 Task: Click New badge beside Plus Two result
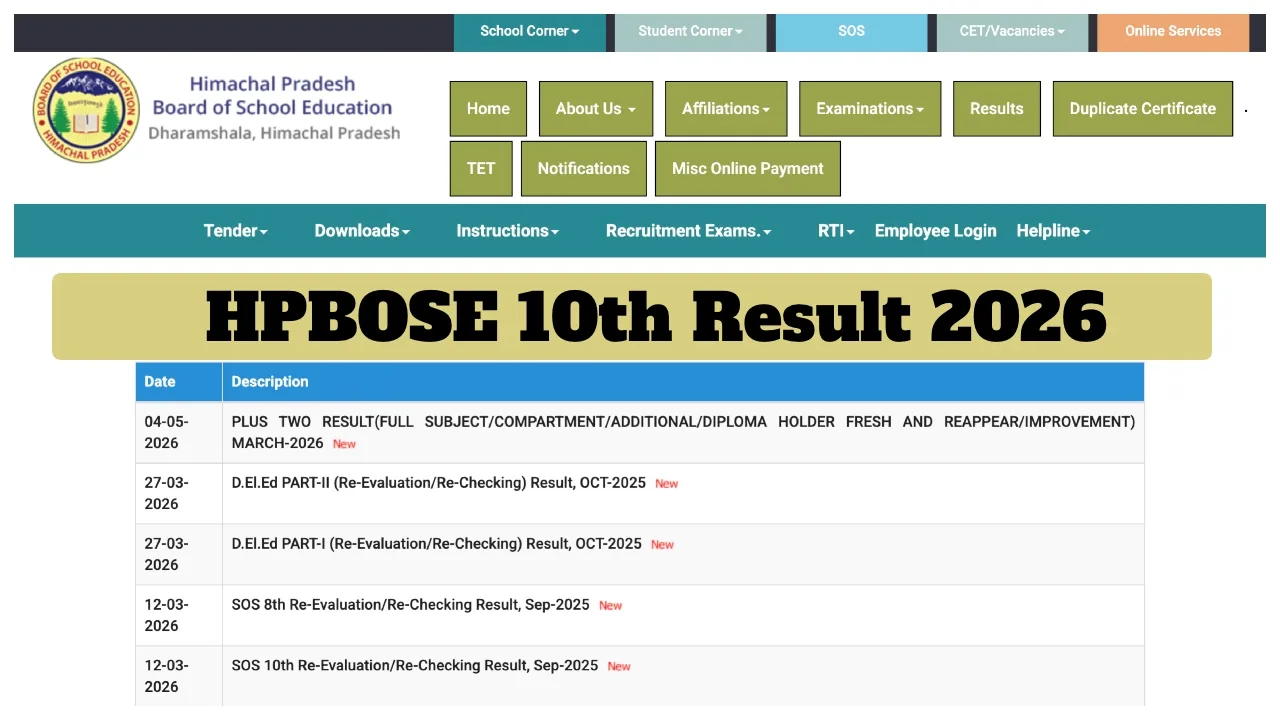[344, 444]
